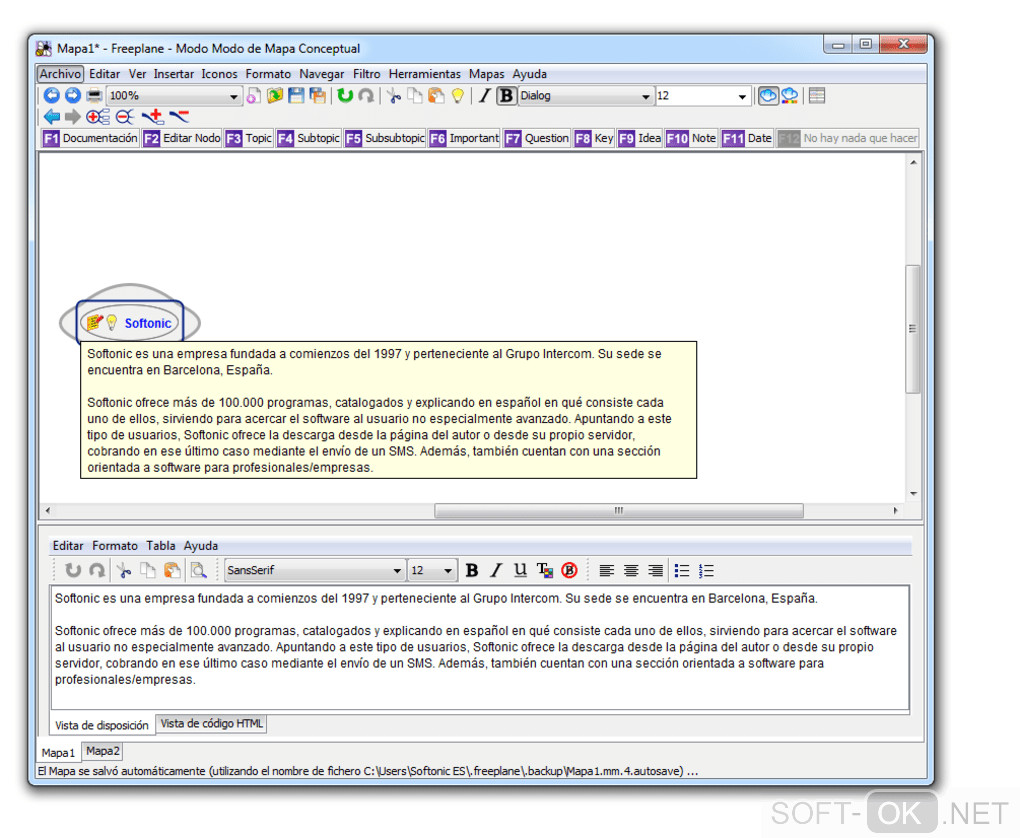
Task: Create a new map document
Action: tap(254, 96)
